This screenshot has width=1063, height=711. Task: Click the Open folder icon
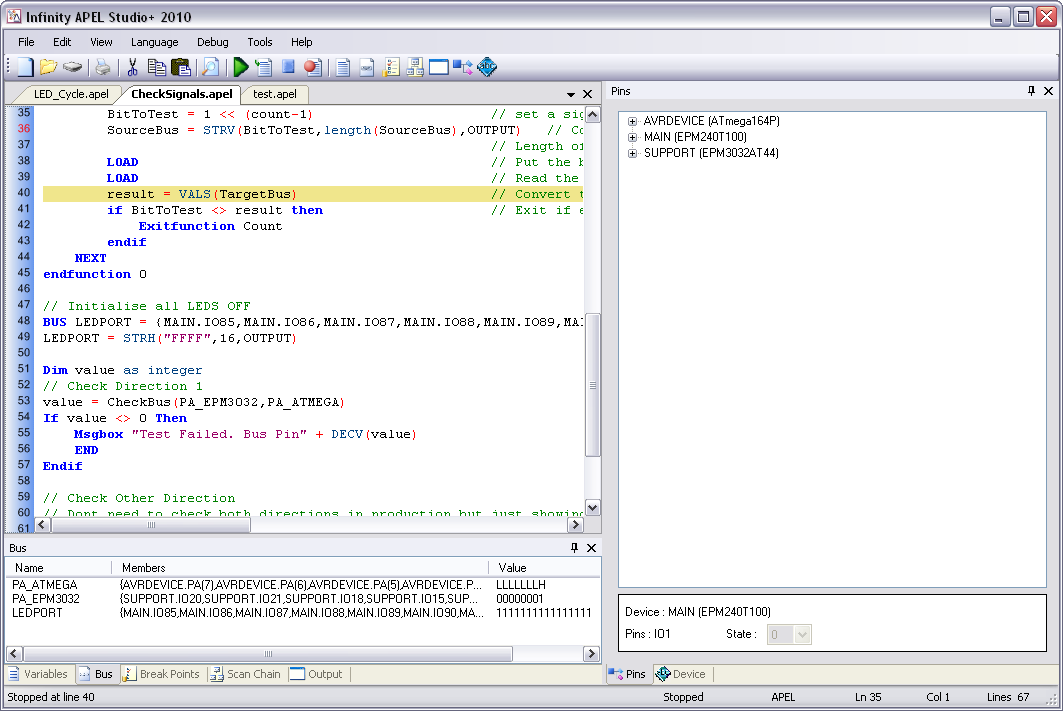point(48,68)
